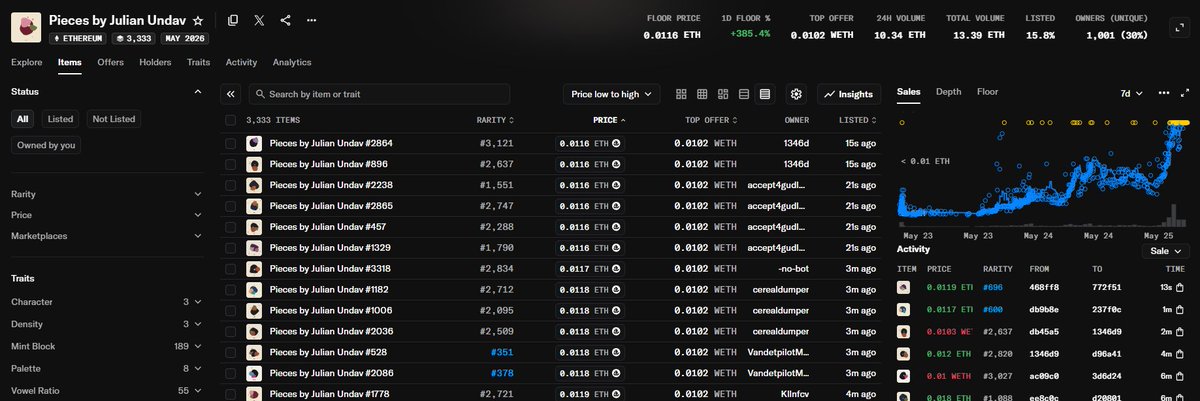The height and width of the screenshot is (401, 1200).
Task: Filter by Owned by you
Action: [x=46, y=145]
